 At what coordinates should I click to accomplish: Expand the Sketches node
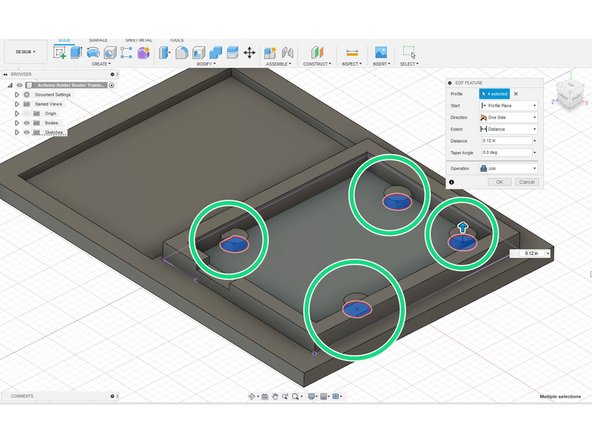click(17, 133)
